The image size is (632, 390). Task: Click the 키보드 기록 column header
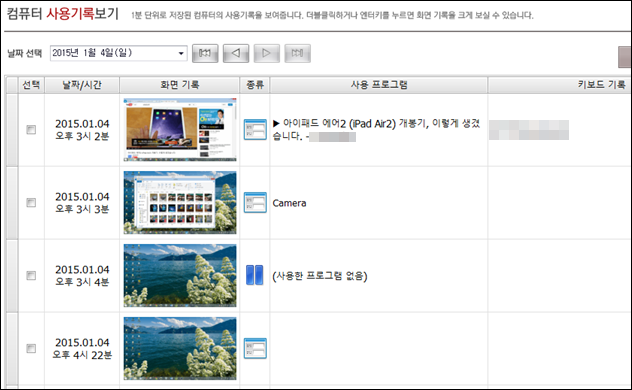click(560, 85)
